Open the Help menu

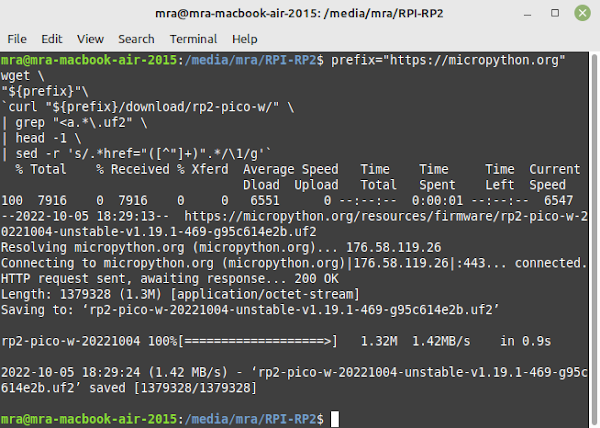tap(245, 39)
